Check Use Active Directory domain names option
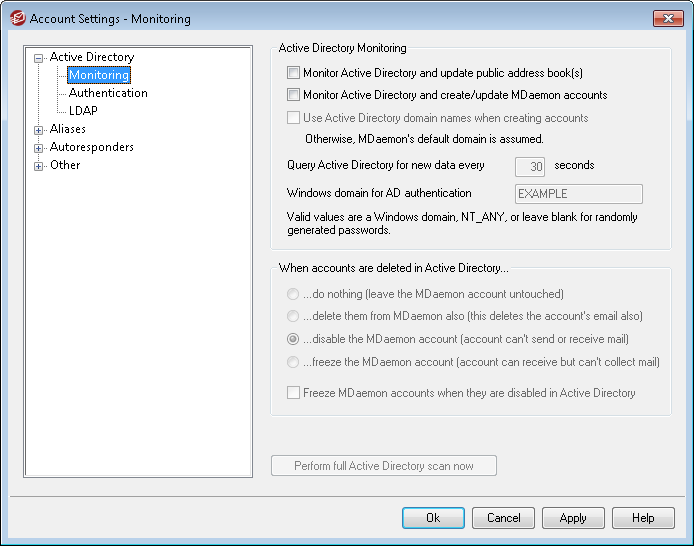Viewport: 694px width, 546px height. point(293,118)
